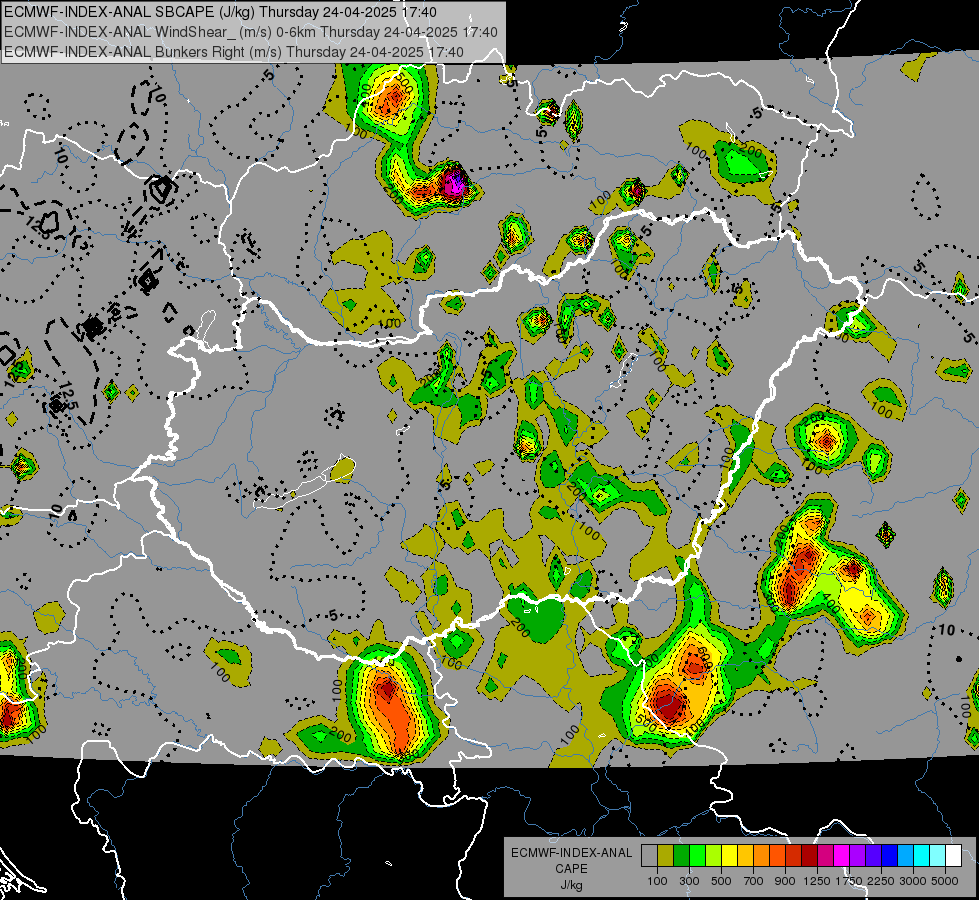This screenshot has width=979, height=900.
Task: Select the dark green legend swatch
Action: [682, 856]
